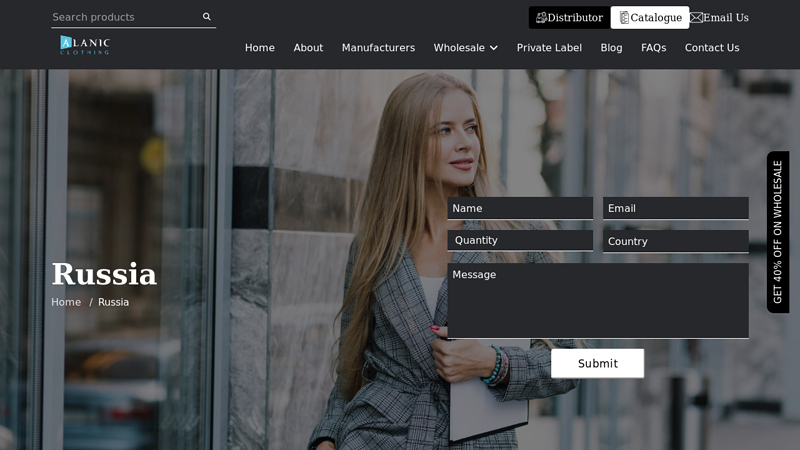Click the Home breadcrumb link

tap(66, 302)
